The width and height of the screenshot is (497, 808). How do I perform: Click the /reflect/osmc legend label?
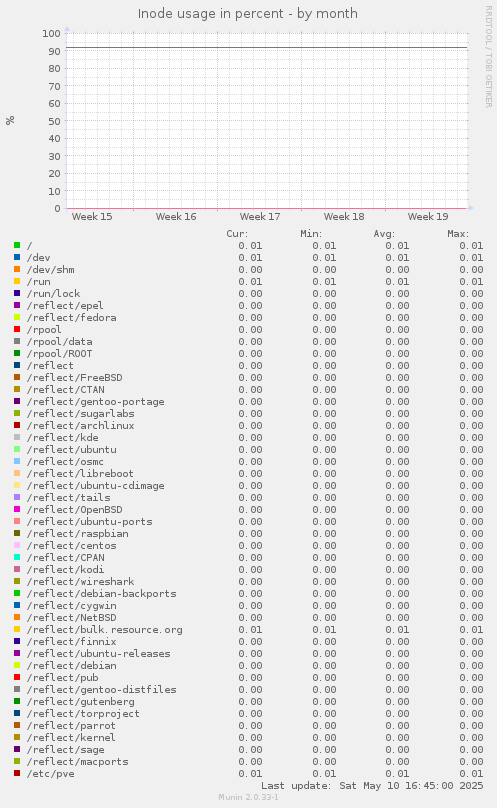65,462
